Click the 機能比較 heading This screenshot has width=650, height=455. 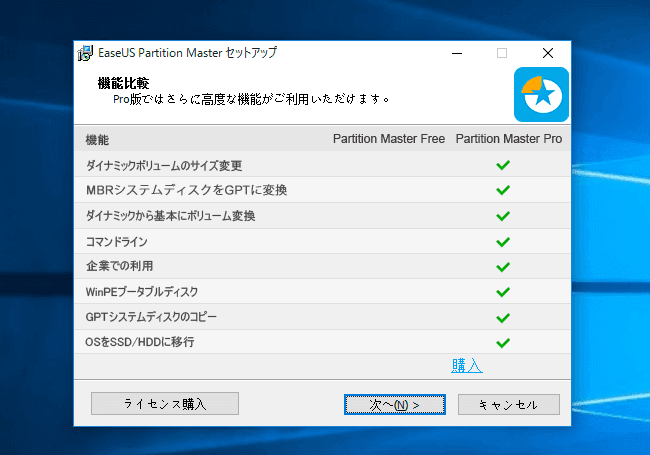click(123, 83)
